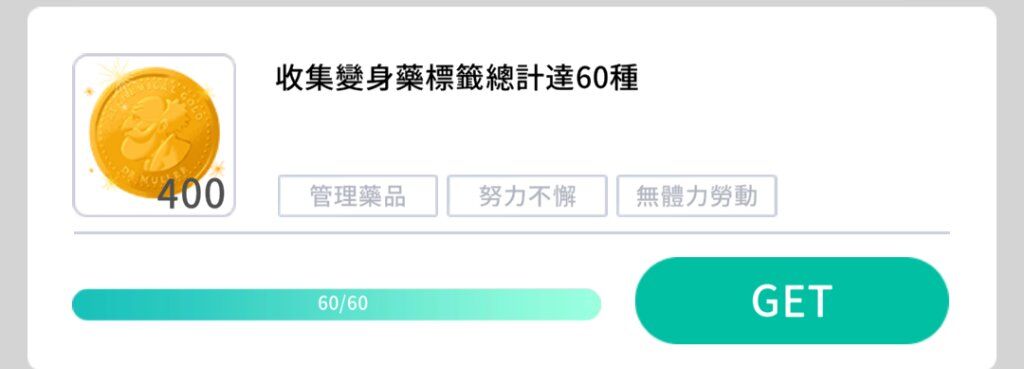
Task: Click the 60/60 progress bar
Action: pos(336,304)
